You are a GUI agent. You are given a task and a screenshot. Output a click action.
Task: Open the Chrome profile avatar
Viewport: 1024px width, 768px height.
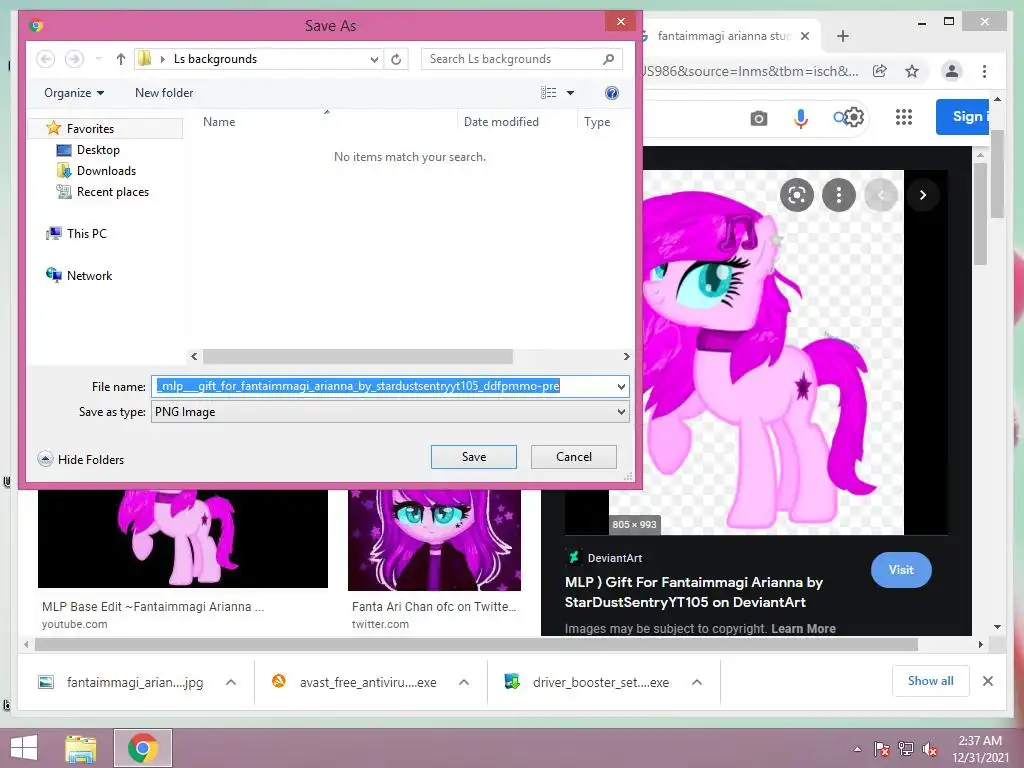[952, 71]
